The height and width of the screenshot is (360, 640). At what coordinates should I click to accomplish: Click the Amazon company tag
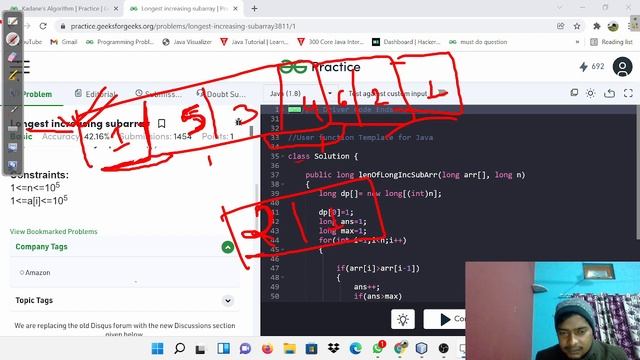coord(35,273)
